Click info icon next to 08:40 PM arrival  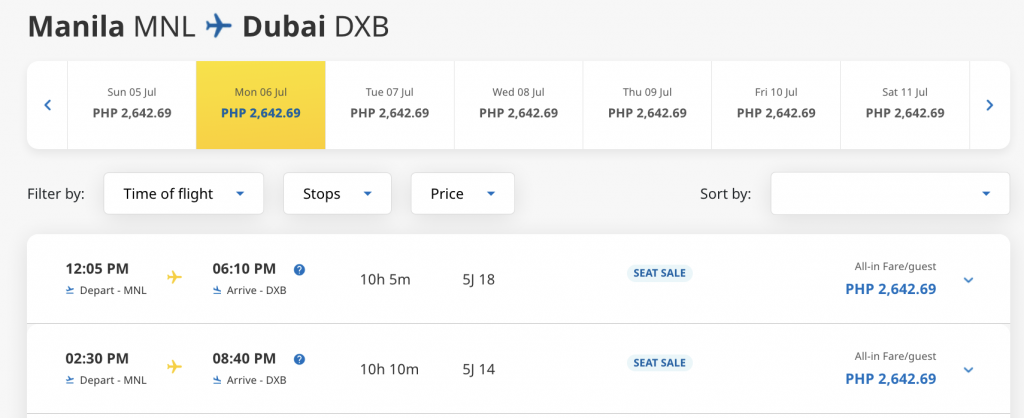pyautogui.click(x=299, y=359)
